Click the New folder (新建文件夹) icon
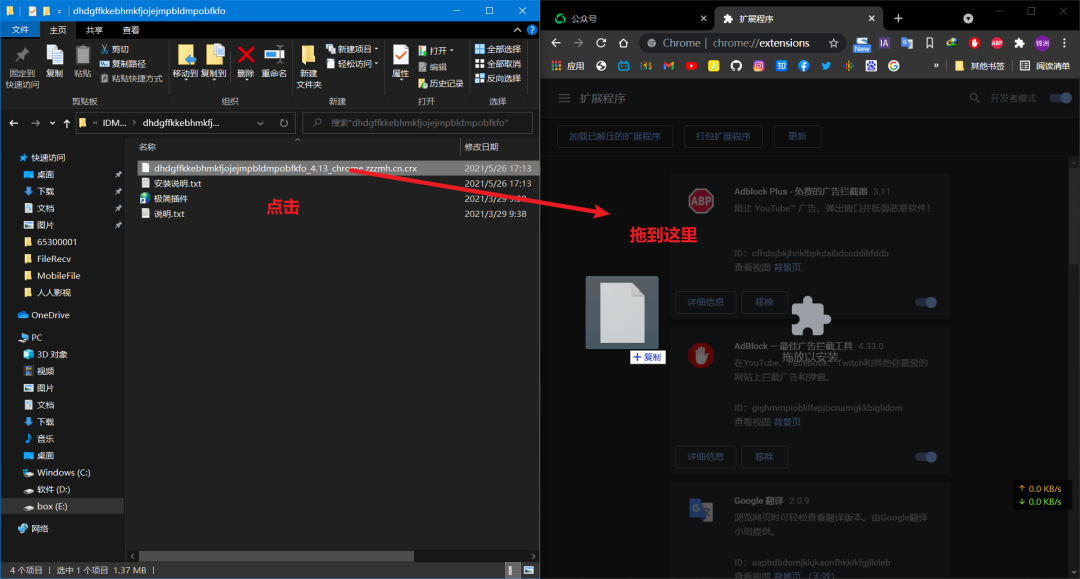The height and width of the screenshot is (579, 1080). coord(309,55)
